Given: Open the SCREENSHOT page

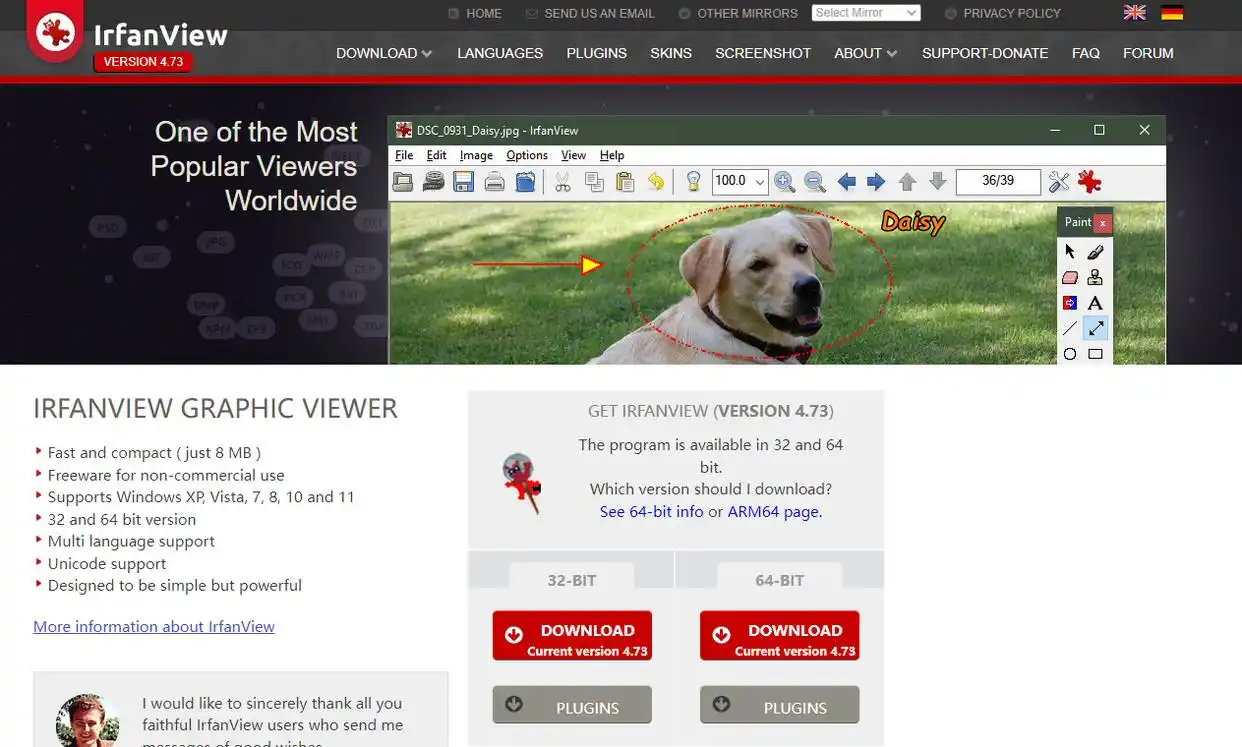Looking at the screenshot, I should click(763, 53).
